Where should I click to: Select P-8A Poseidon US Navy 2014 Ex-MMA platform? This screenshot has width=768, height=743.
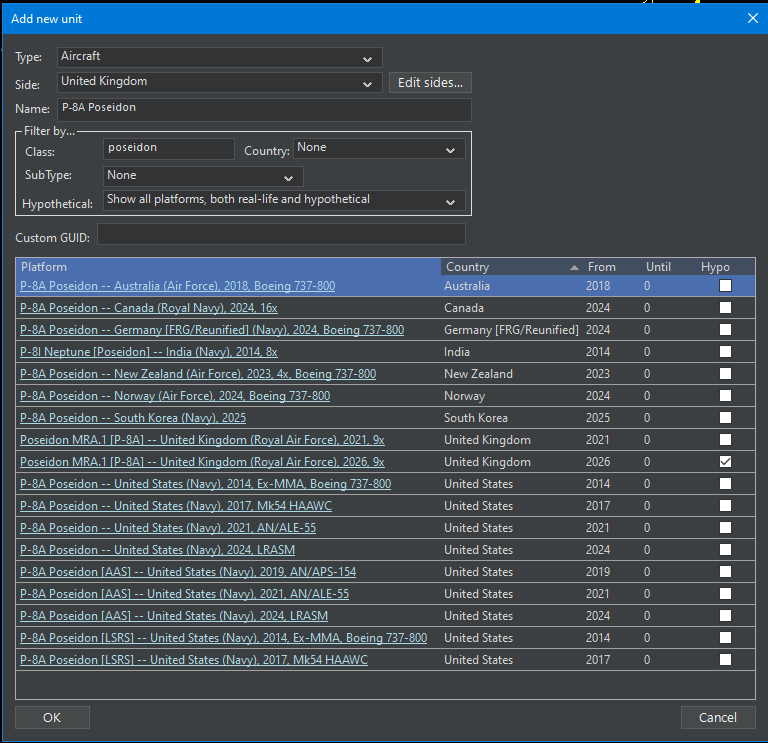pos(205,484)
